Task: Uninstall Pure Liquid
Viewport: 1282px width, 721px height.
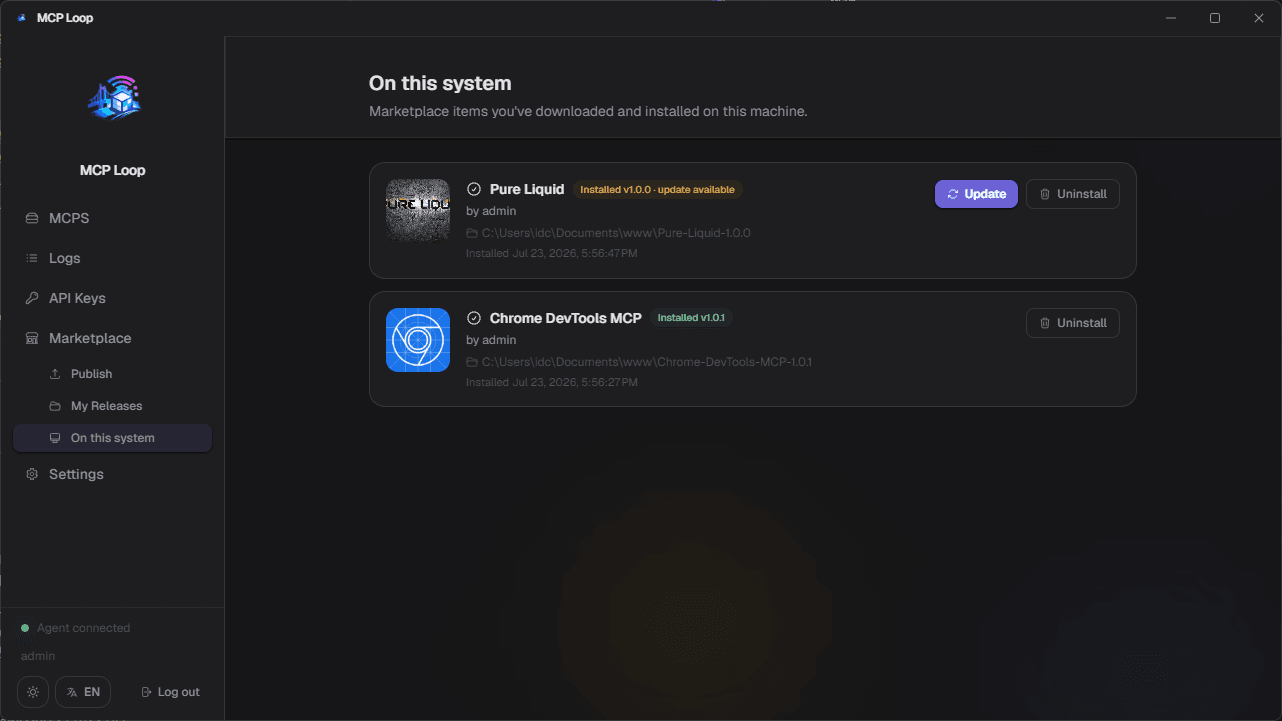Action: [1073, 194]
